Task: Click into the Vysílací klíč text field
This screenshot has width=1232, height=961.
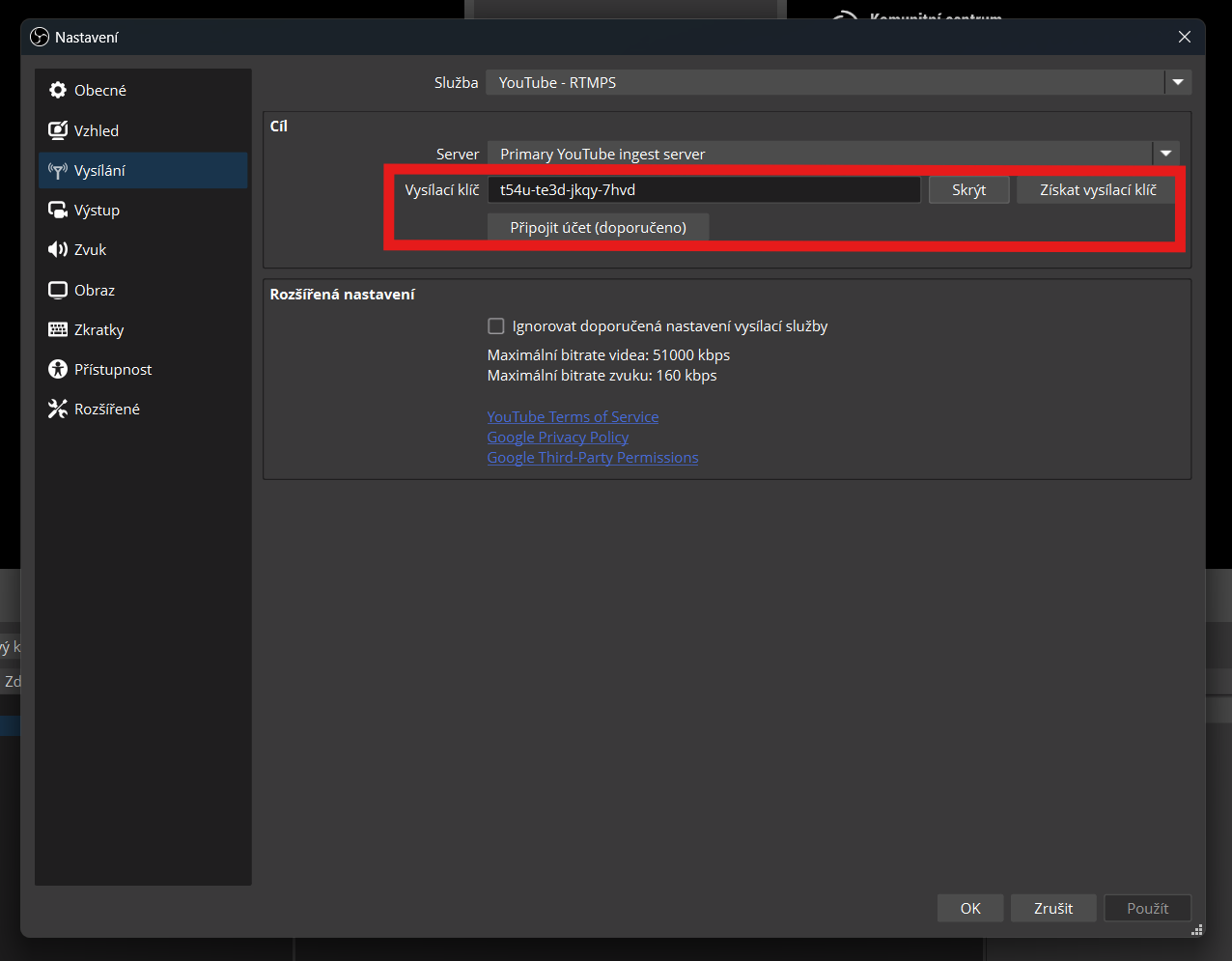Action: [704, 190]
